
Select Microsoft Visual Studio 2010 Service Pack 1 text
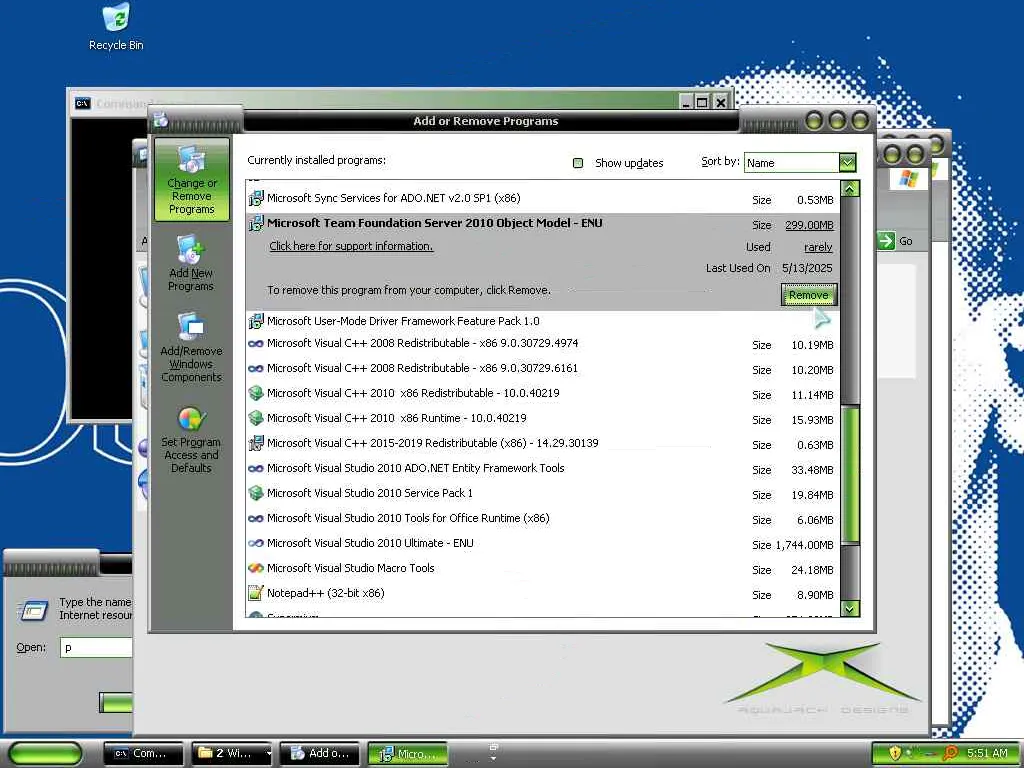coord(370,493)
